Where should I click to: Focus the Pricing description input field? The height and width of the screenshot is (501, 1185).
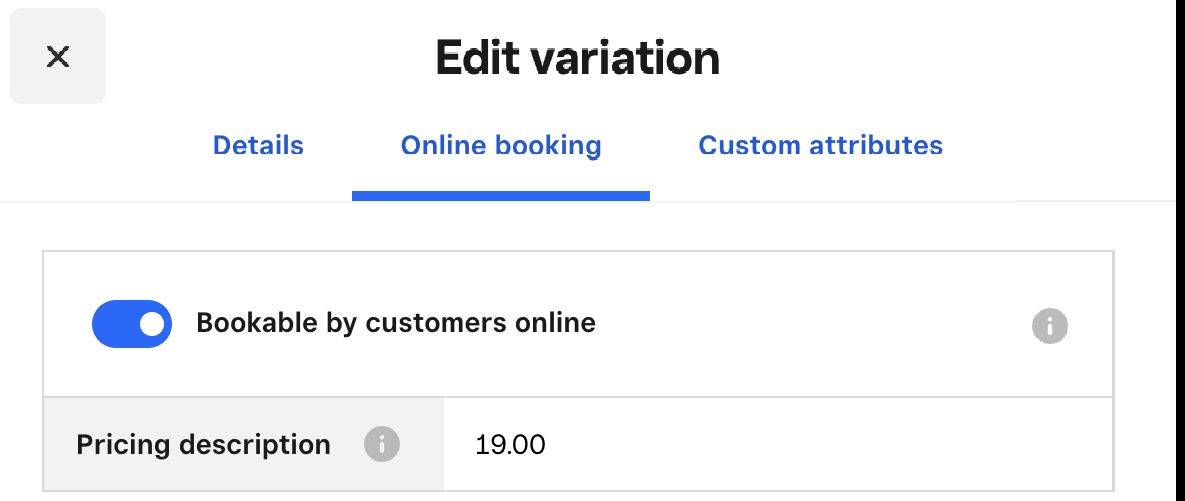(776, 444)
